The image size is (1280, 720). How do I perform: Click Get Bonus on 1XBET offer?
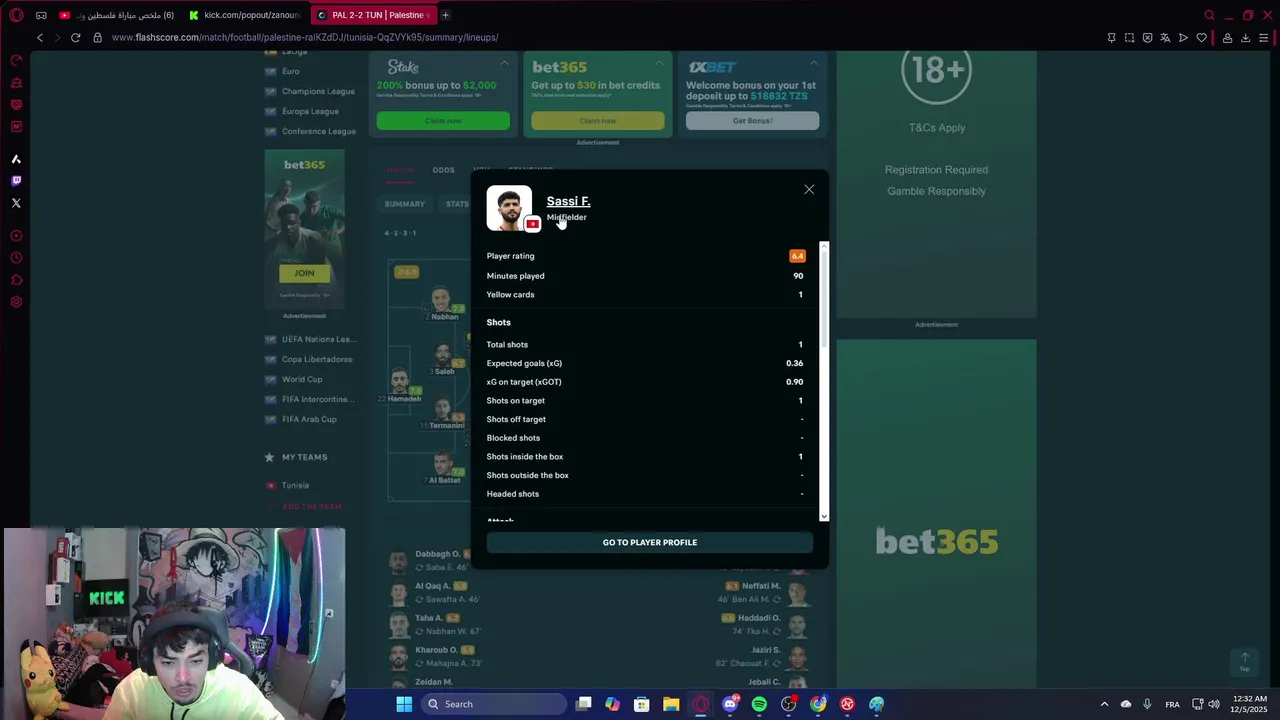click(x=752, y=121)
